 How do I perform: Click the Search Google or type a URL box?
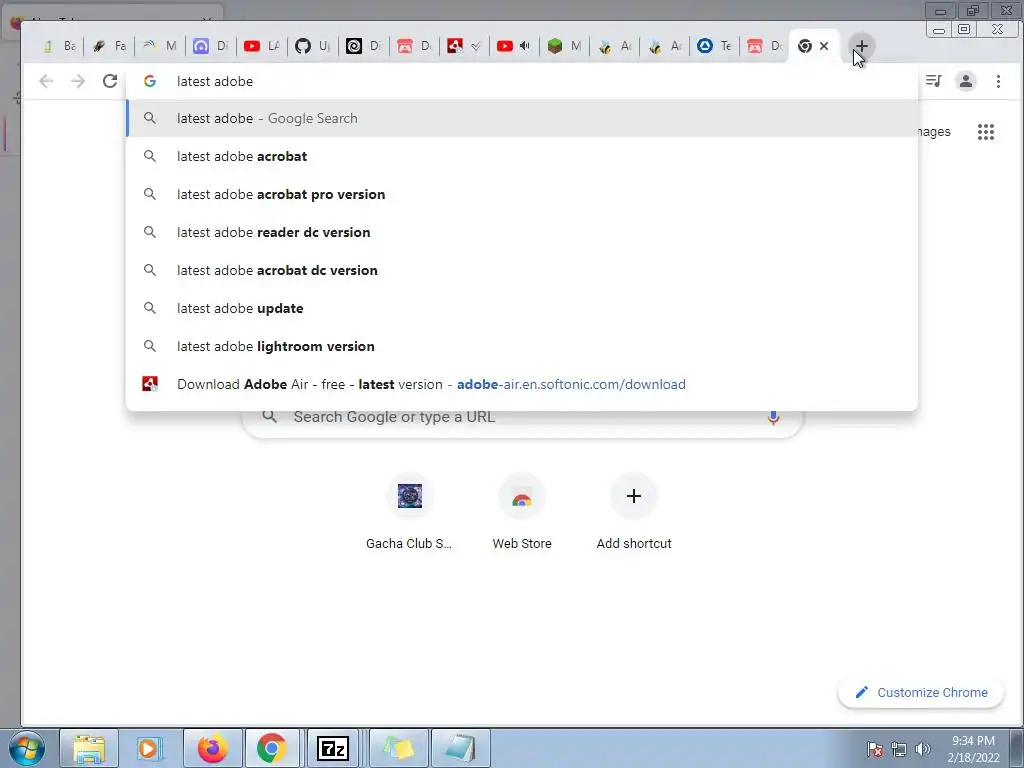click(522, 417)
